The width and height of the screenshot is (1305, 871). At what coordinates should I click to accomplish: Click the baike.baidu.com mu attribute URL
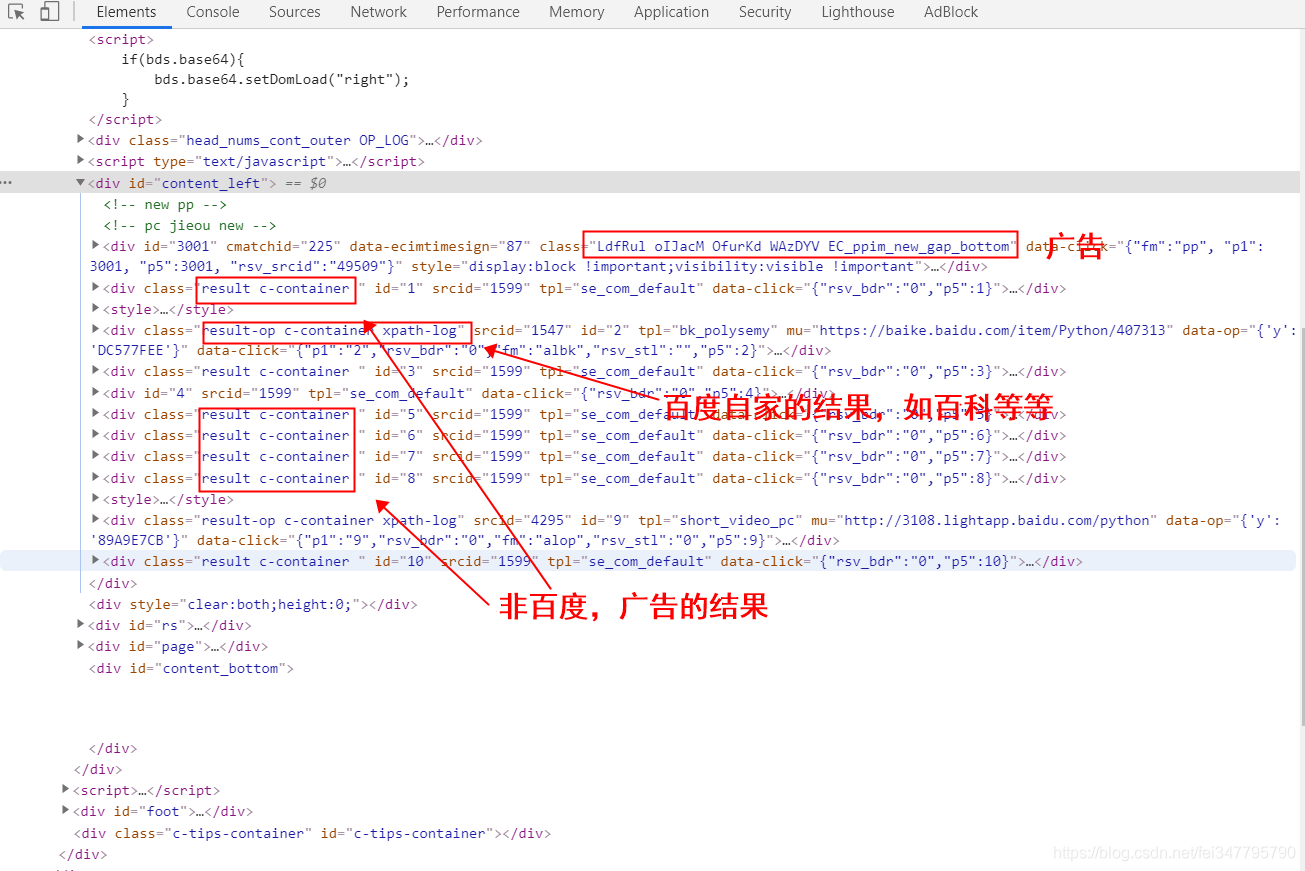point(994,330)
